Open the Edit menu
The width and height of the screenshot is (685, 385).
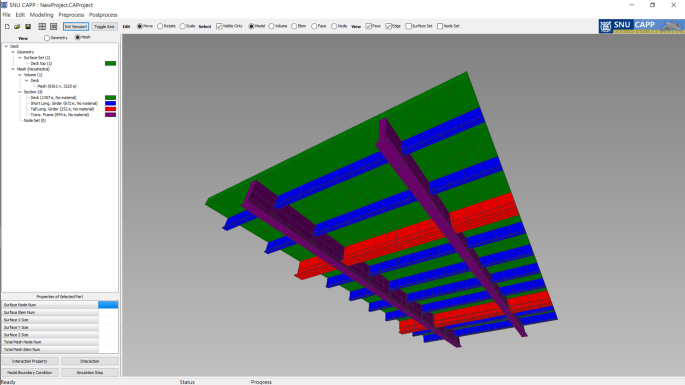20,15
